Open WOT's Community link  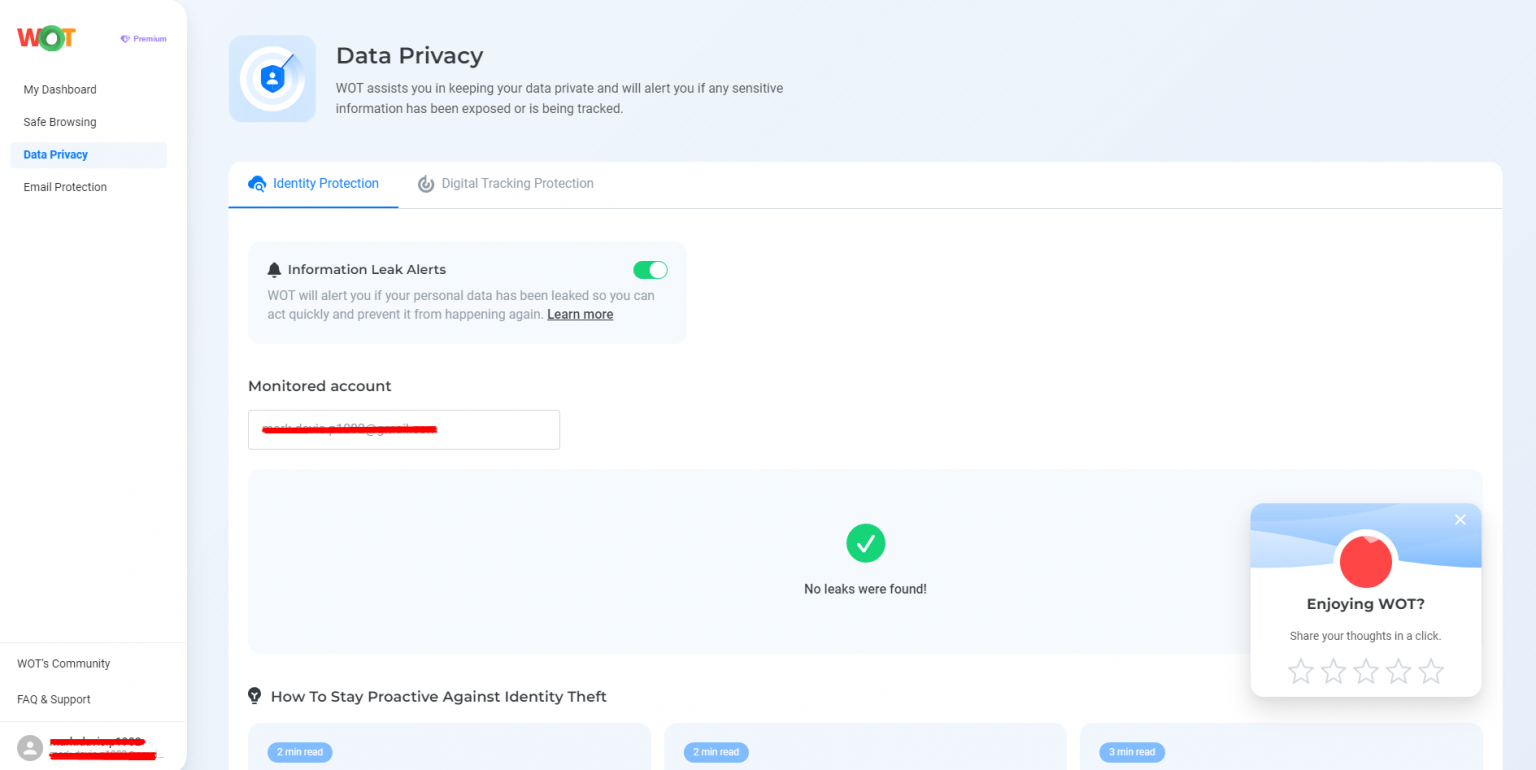click(x=63, y=664)
